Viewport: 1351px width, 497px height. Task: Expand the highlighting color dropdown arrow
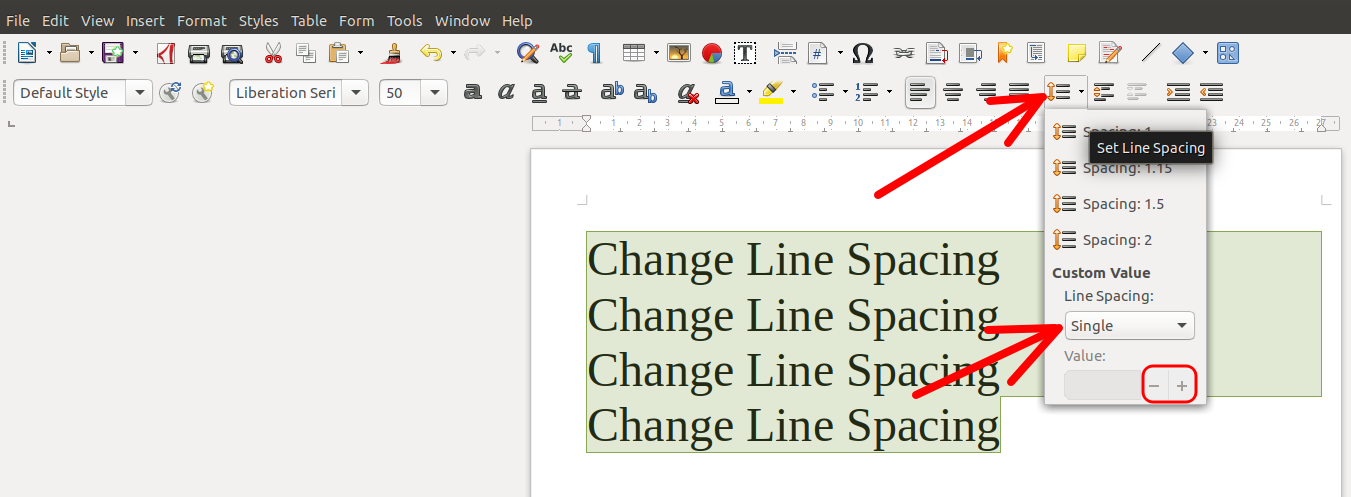click(793, 92)
